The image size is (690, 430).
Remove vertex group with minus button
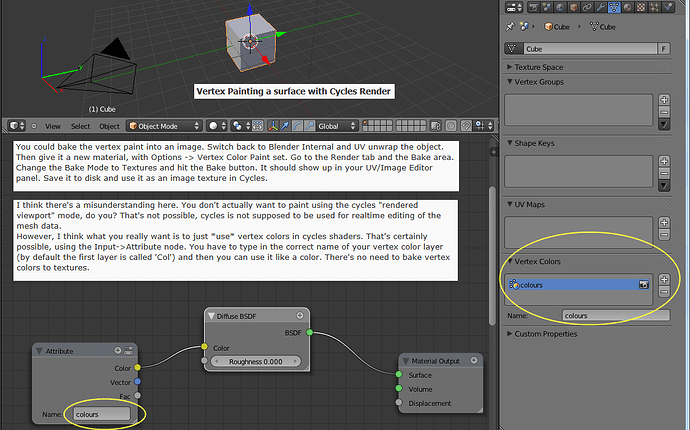[x=664, y=112]
